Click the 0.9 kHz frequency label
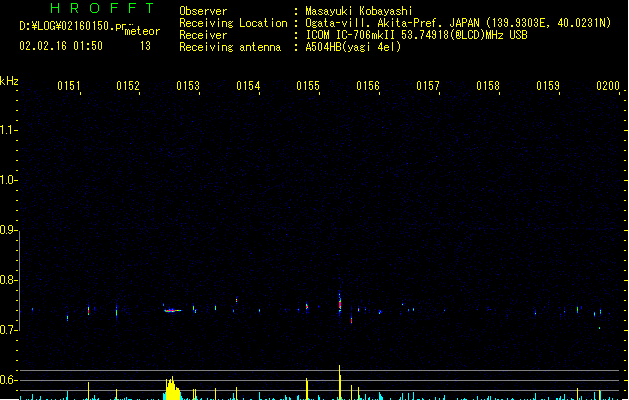 coord(8,230)
